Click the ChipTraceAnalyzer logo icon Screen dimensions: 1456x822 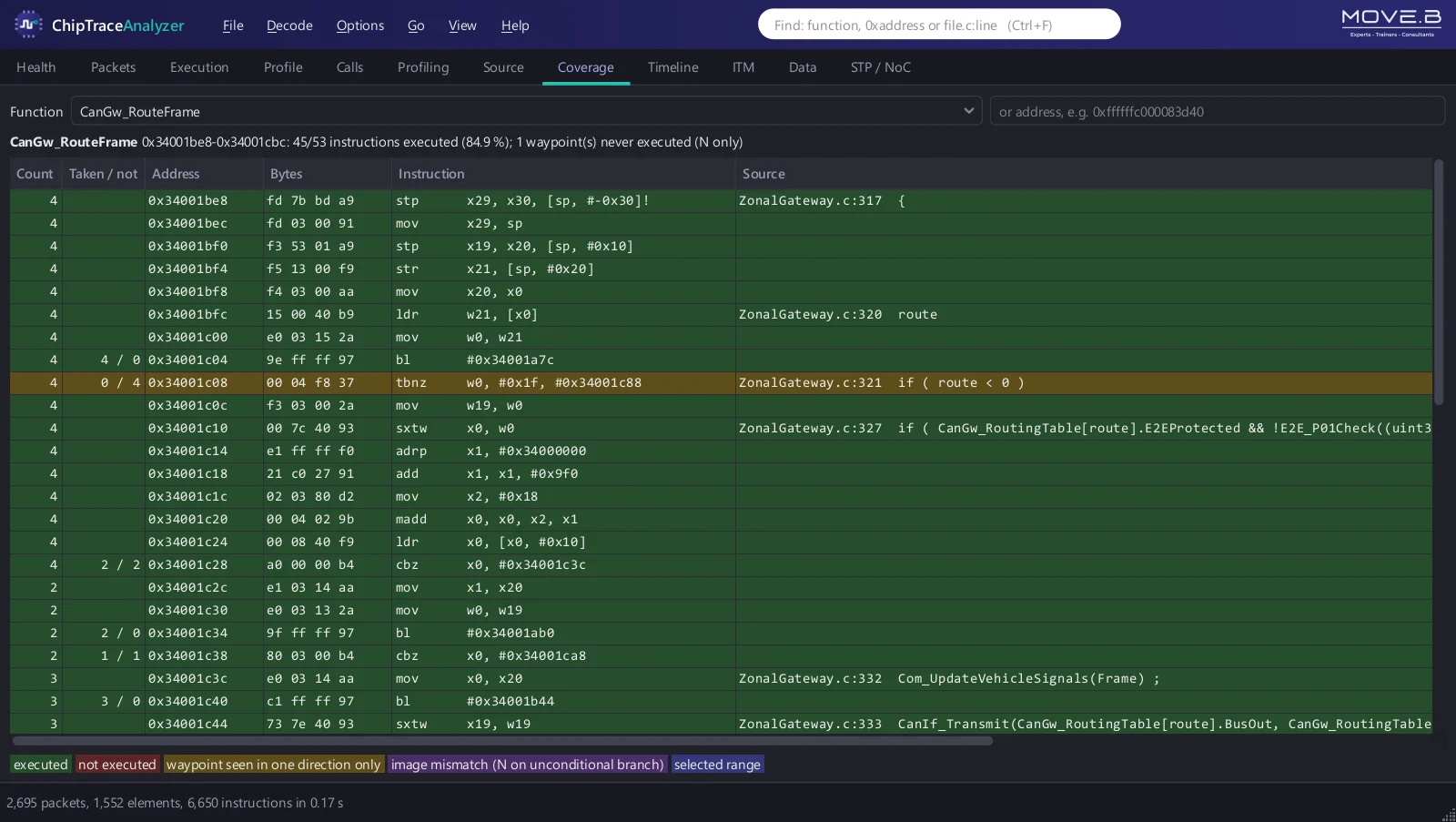tap(28, 25)
